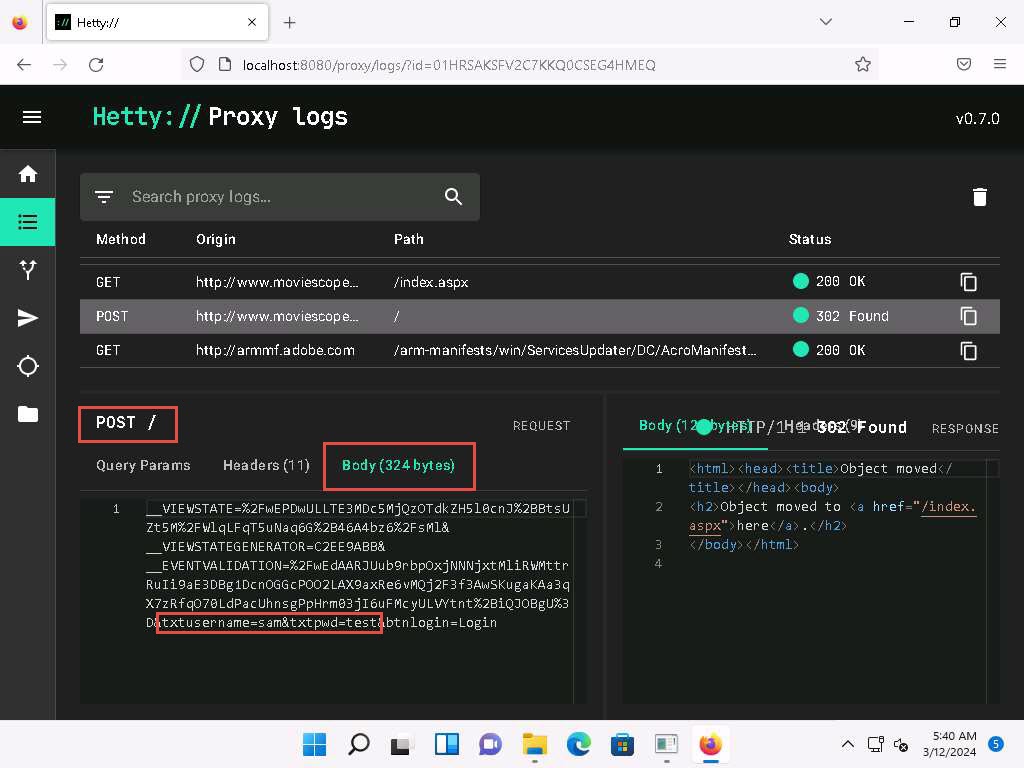Open the hamburger navigation menu

click(x=31, y=117)
